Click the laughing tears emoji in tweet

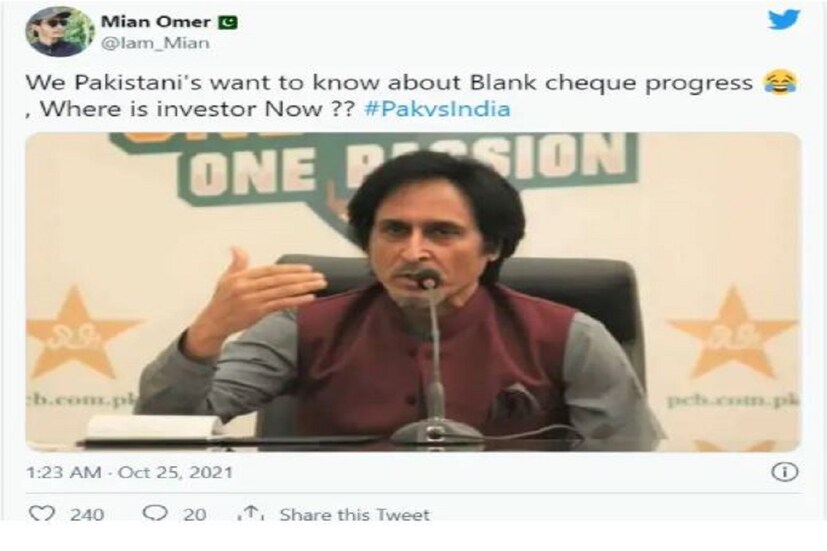781,83
